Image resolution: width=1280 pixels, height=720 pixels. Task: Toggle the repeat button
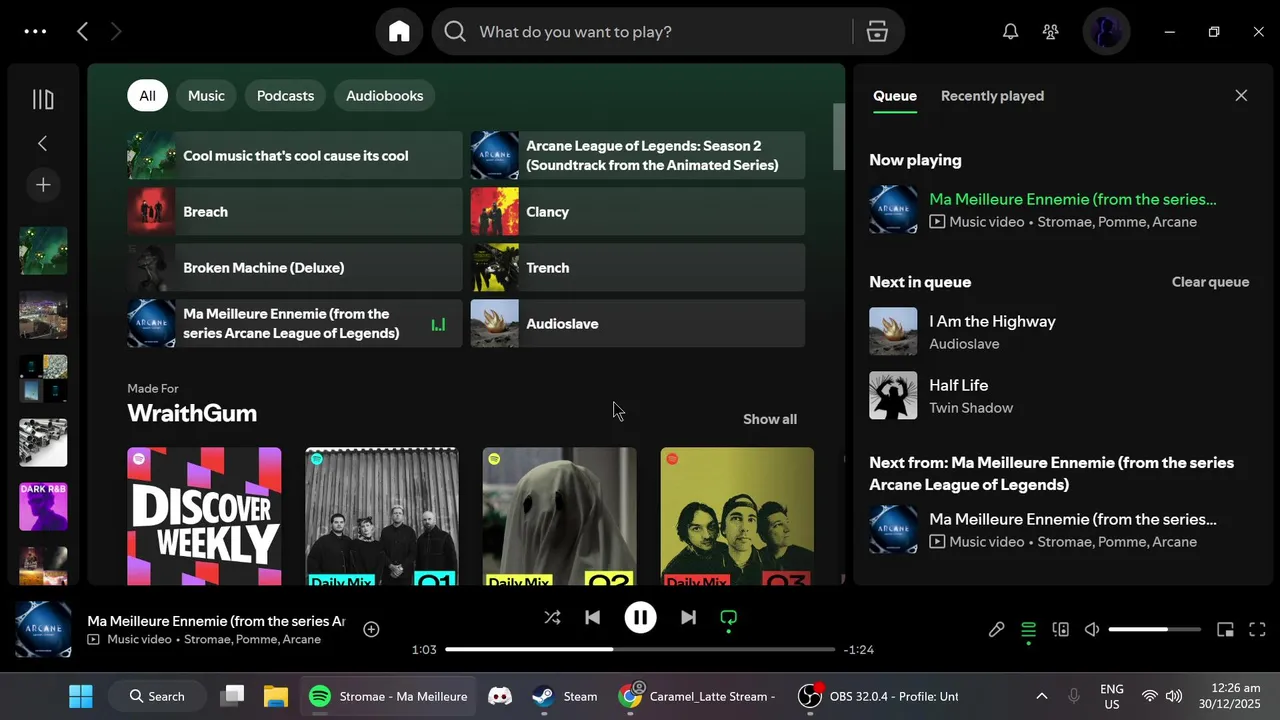tap(728, 618)
